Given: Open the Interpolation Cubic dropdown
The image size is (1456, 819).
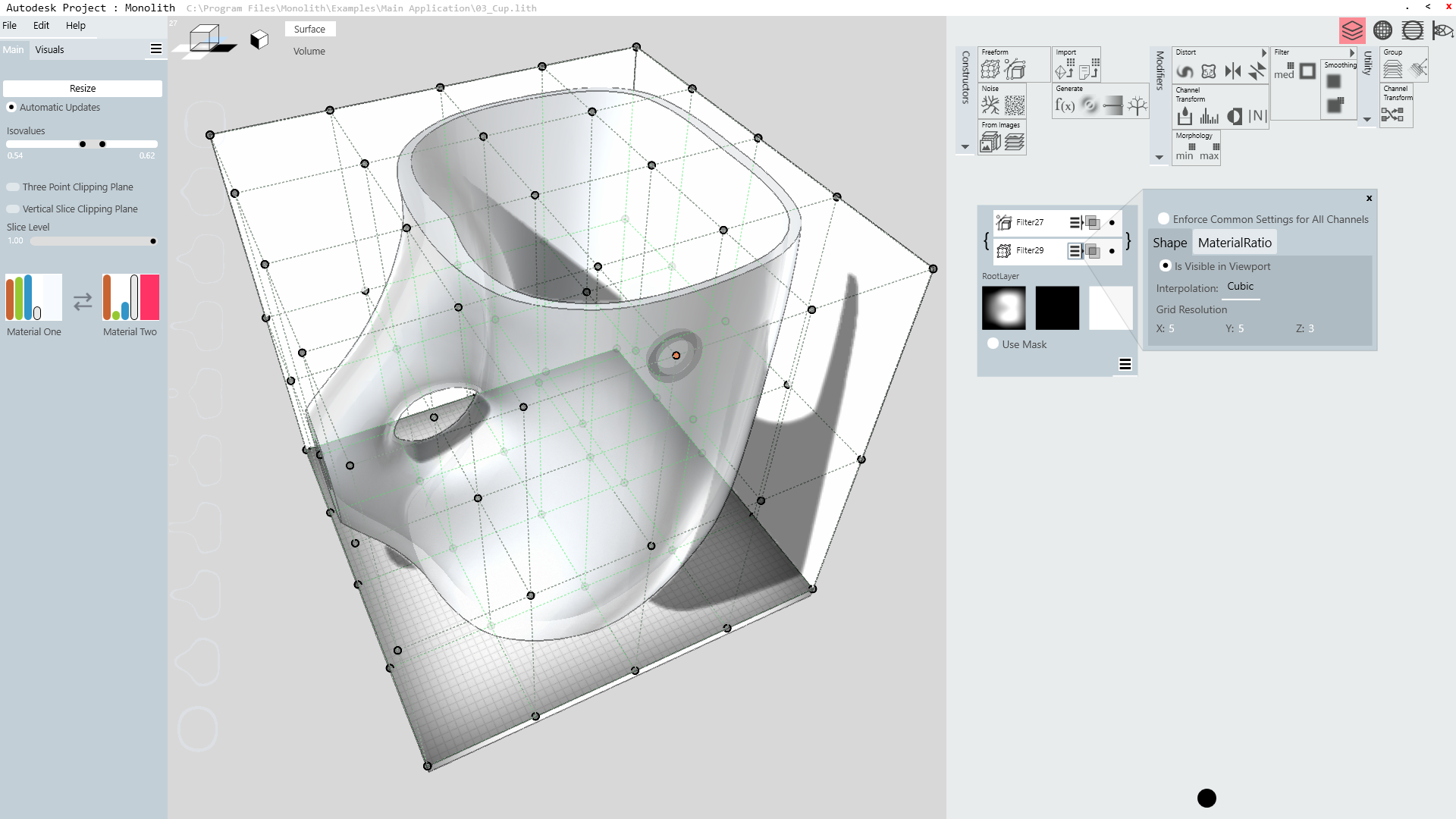Looking at the screenshot, I should 1241,287.
